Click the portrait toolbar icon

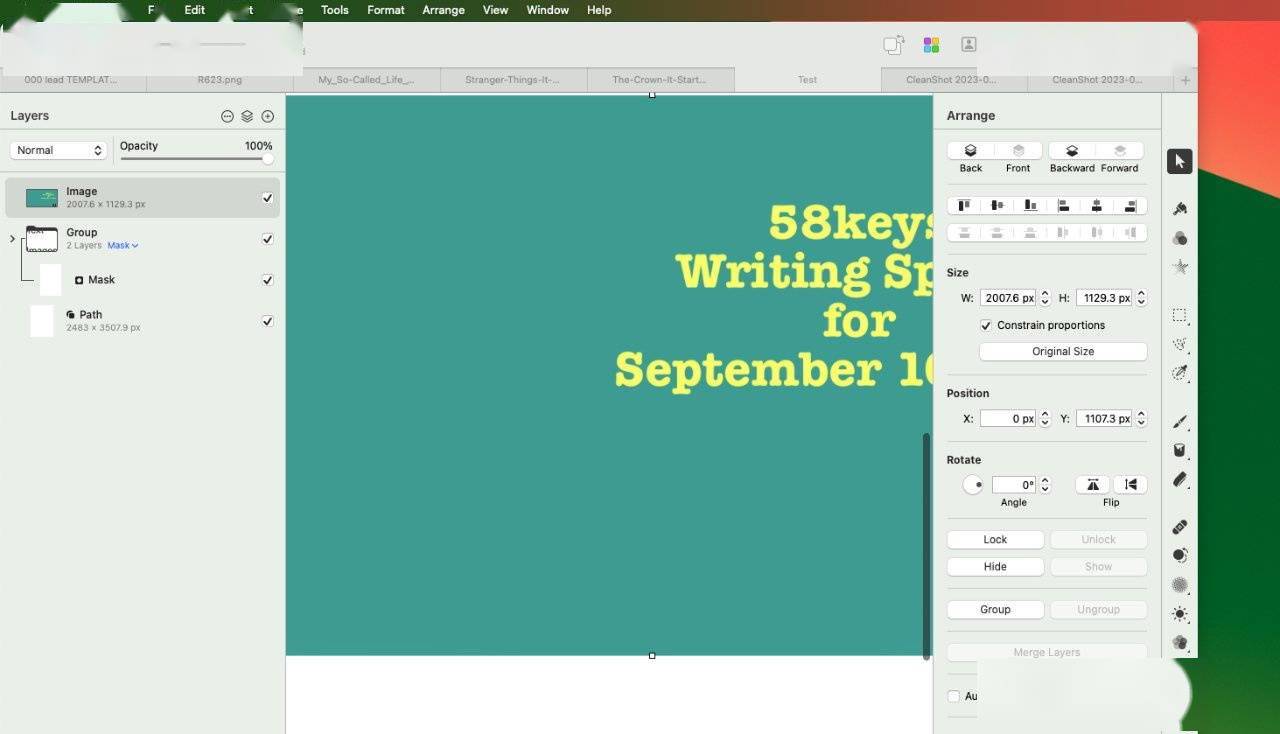click(x=968, y=45)
